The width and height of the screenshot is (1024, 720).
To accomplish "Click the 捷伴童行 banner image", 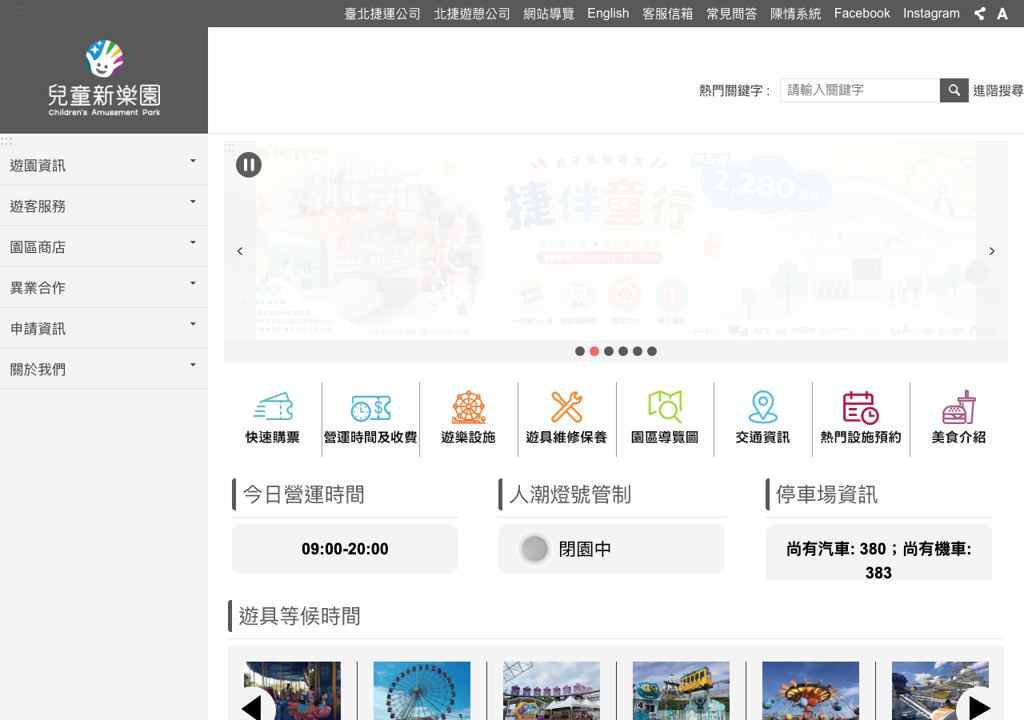I will coord(616,240).
